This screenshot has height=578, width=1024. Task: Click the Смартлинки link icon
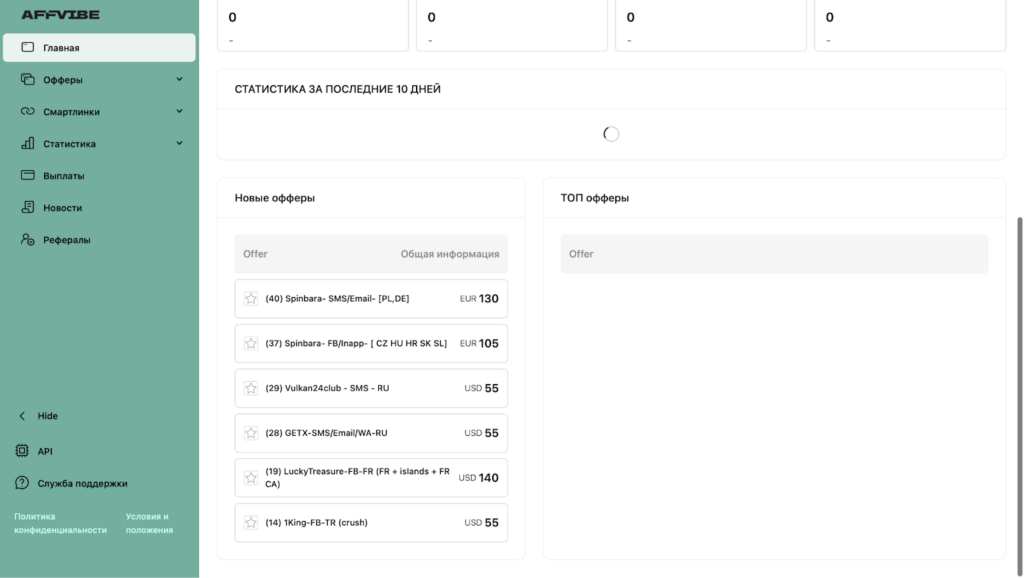click(27, 111)
